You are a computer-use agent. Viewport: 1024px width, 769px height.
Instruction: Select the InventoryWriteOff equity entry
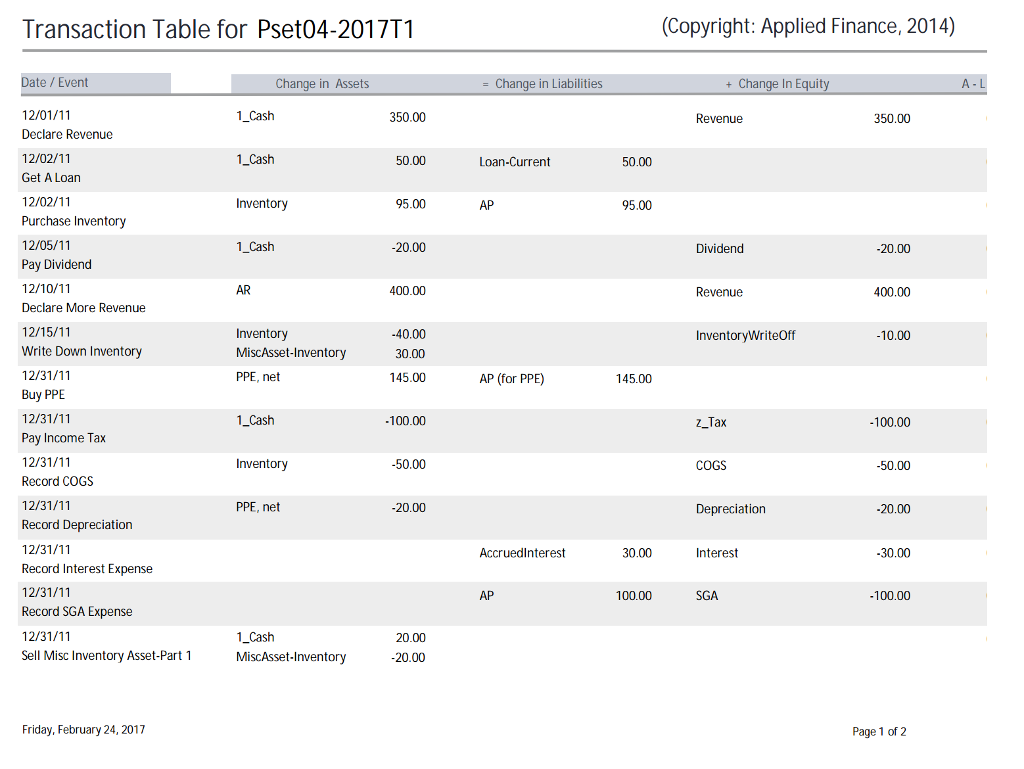[x=746, y=336]
